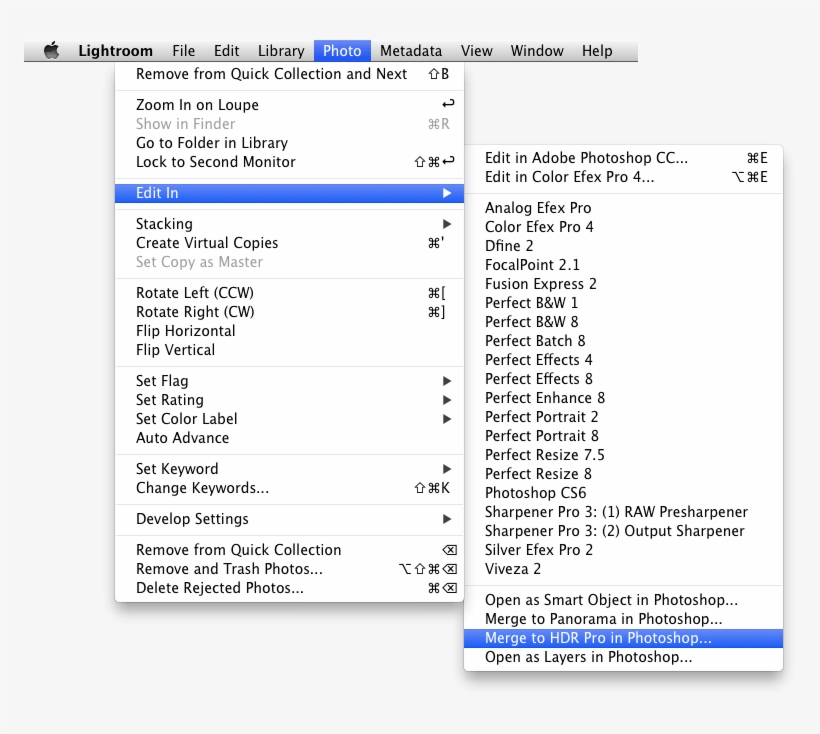
Task: Choose Go to Folder in Library
Action: [x=289, y=143]
